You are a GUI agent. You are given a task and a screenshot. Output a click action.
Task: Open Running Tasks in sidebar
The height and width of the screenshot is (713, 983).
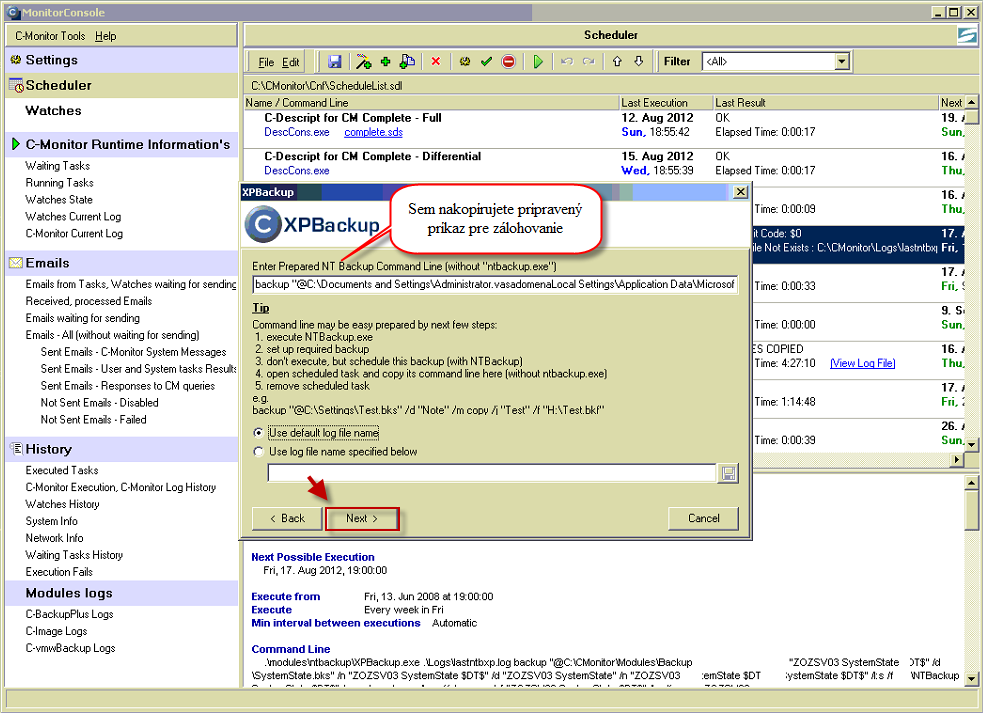click(x=60, y=182)
